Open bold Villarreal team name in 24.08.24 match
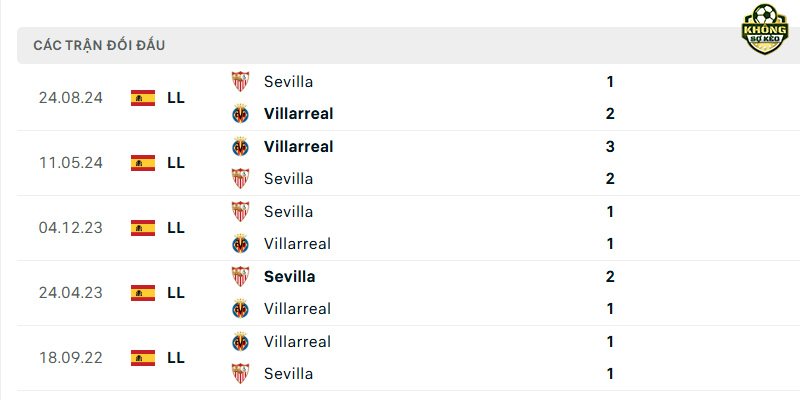 point(298,114)
